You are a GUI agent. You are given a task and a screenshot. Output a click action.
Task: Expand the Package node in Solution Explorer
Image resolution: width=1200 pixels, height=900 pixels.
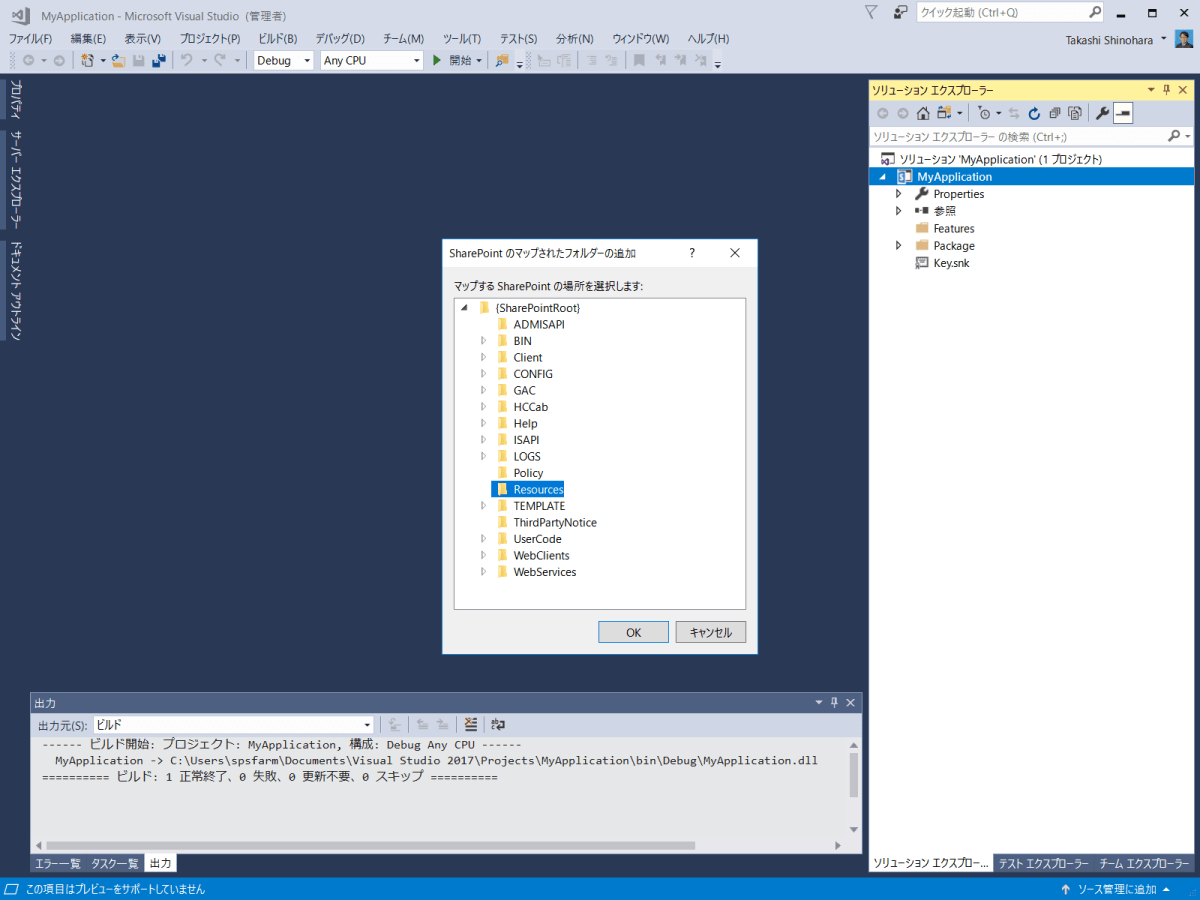coord(898,245)
